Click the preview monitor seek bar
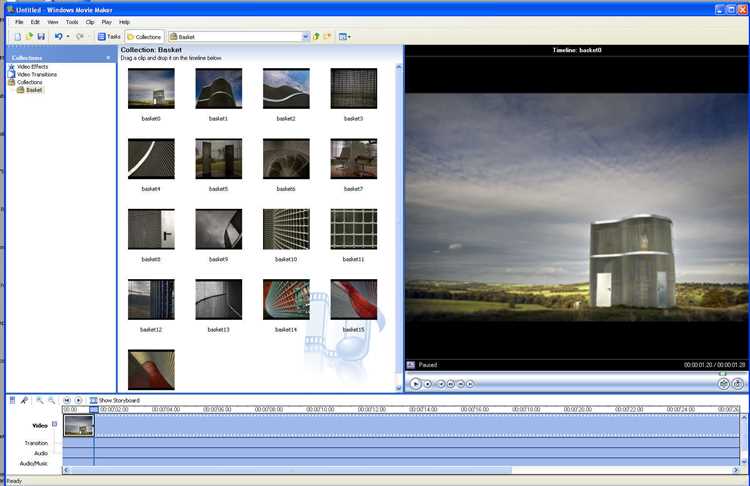 click(x=576, y=374)
